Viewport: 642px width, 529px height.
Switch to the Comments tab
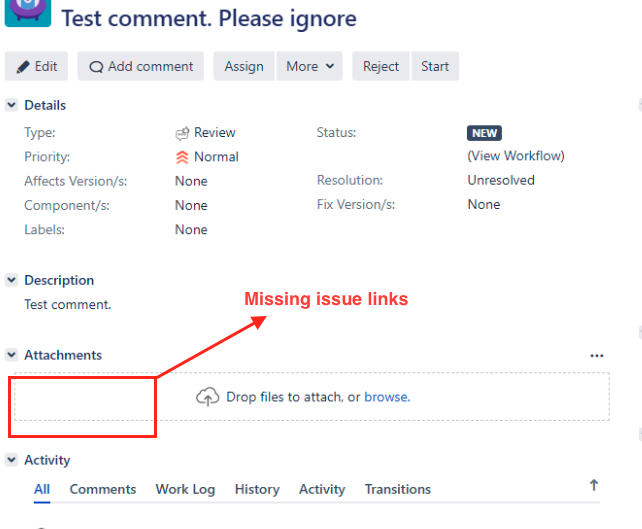[x=103, y=489]
